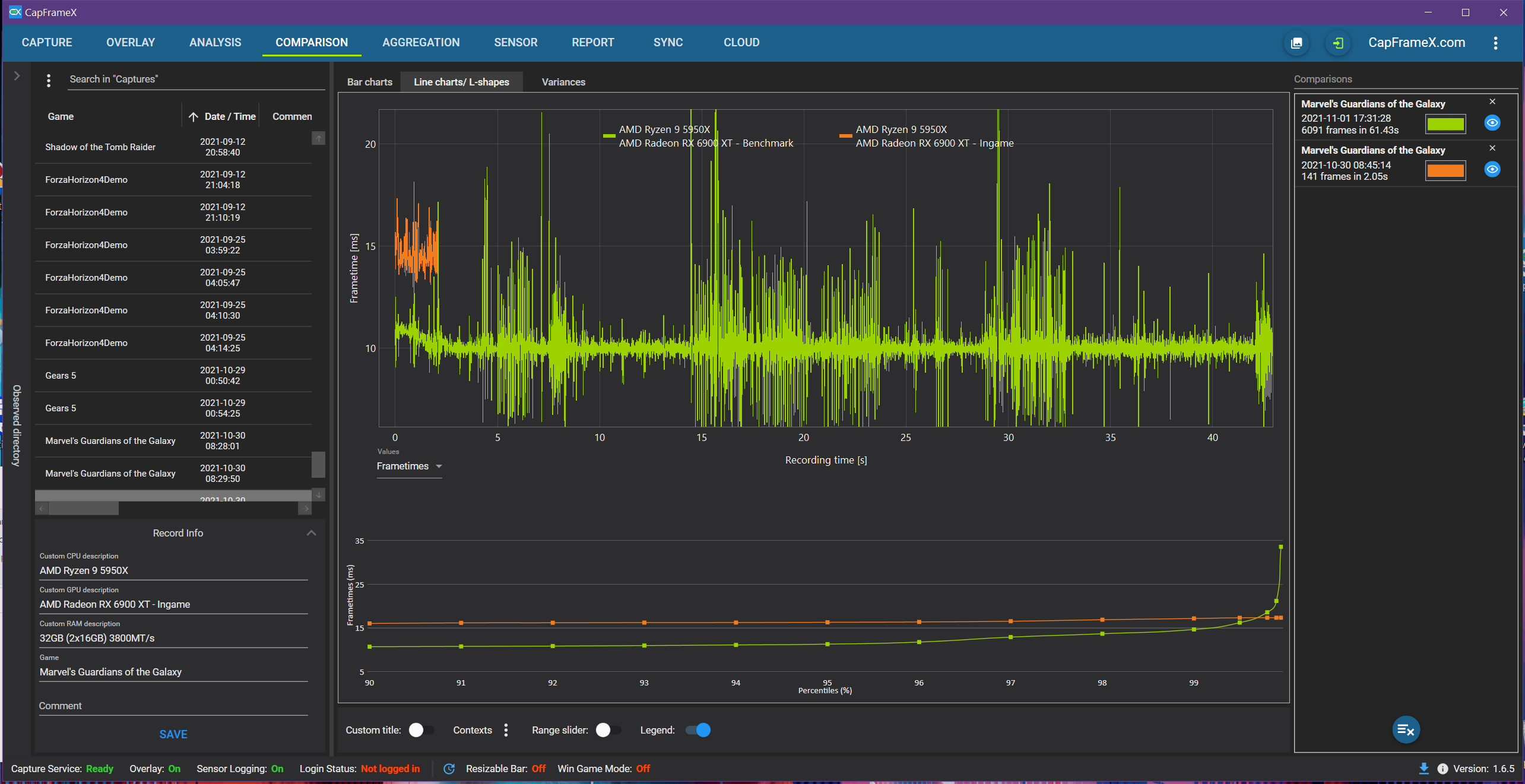Image resolution: width=1525 pixels, height=784 pixels.
Task: Toggle the Custom title switch
Action: (x=421, y=730)
